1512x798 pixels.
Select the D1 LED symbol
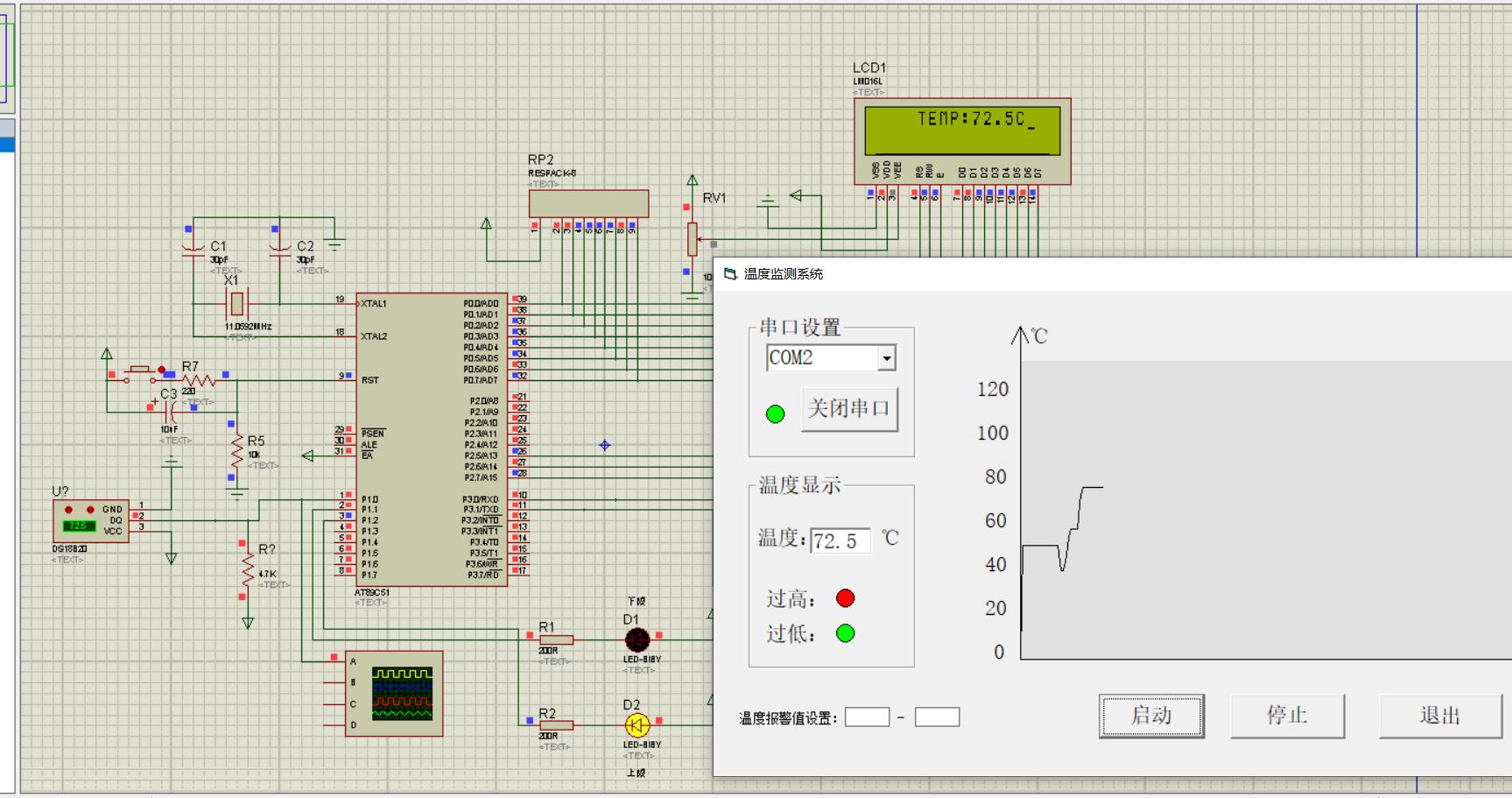coord(637,639)
